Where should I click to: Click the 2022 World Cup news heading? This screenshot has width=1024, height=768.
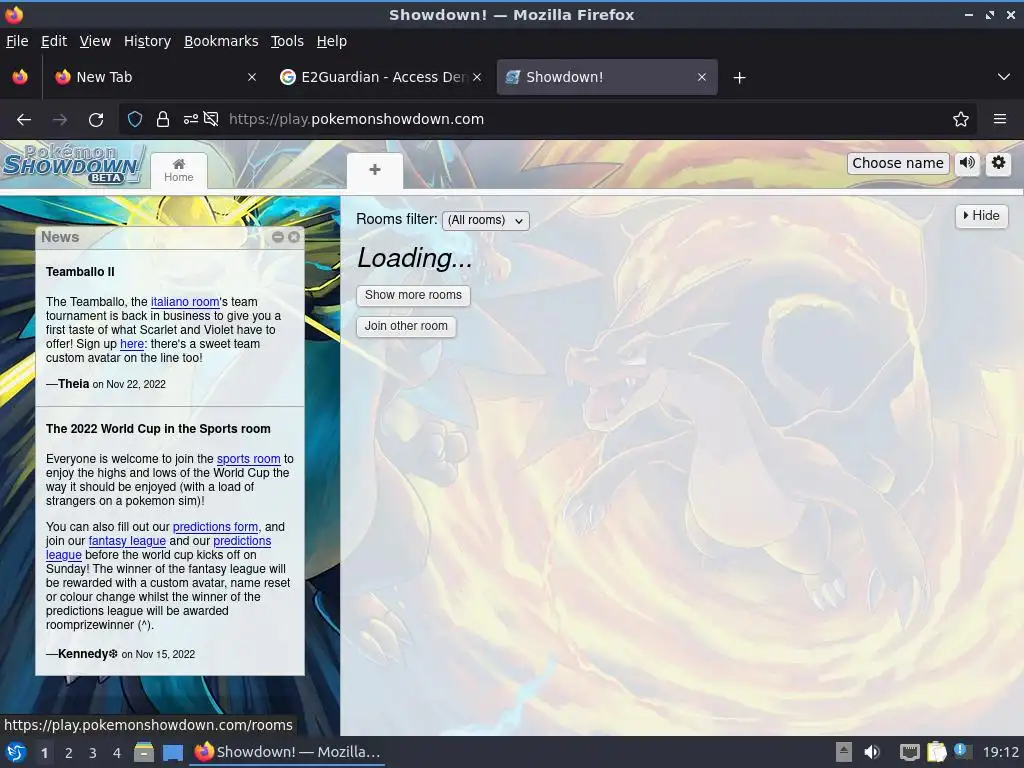click(x=158, y=428)
